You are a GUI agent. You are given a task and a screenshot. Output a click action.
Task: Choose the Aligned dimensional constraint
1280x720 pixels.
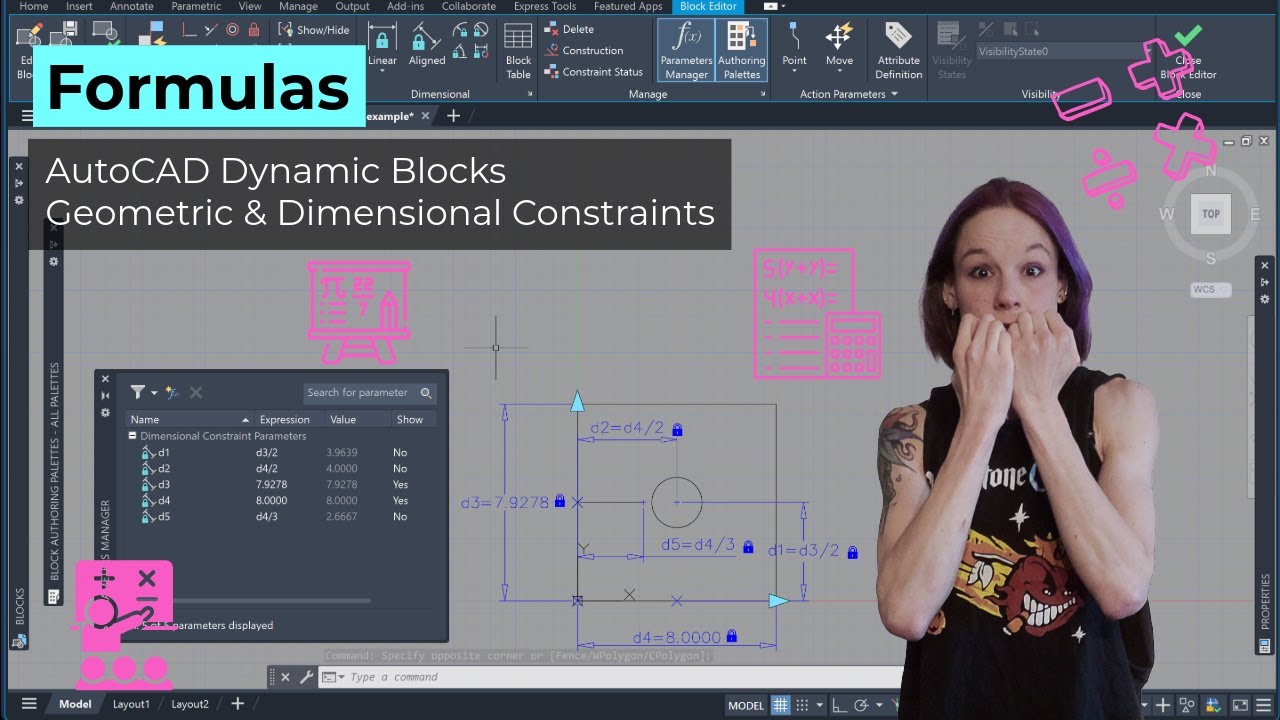click(427, 45)
